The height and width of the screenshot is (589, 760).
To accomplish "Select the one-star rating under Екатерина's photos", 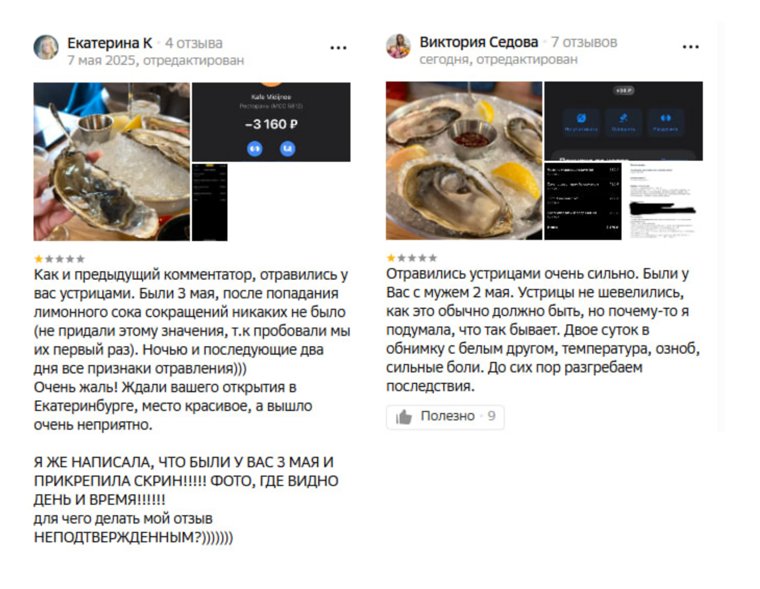I will coord(38,259).
